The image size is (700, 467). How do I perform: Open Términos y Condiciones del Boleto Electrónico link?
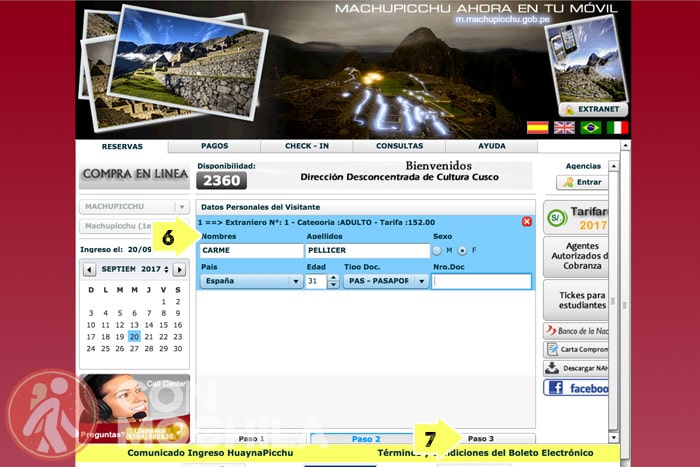pyautogui.click(x=485, y=453)
